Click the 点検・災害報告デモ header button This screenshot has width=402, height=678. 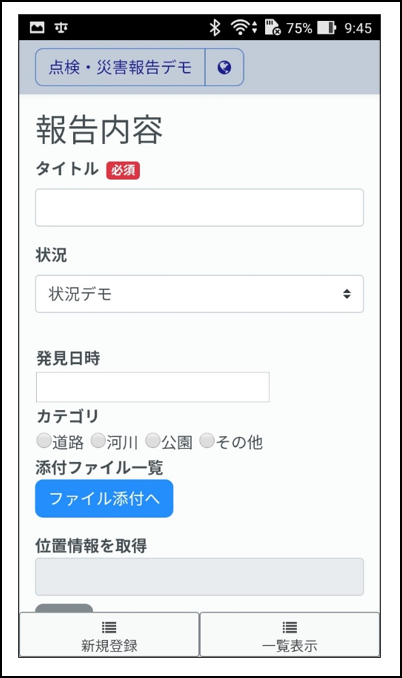[x=120, y=67]
